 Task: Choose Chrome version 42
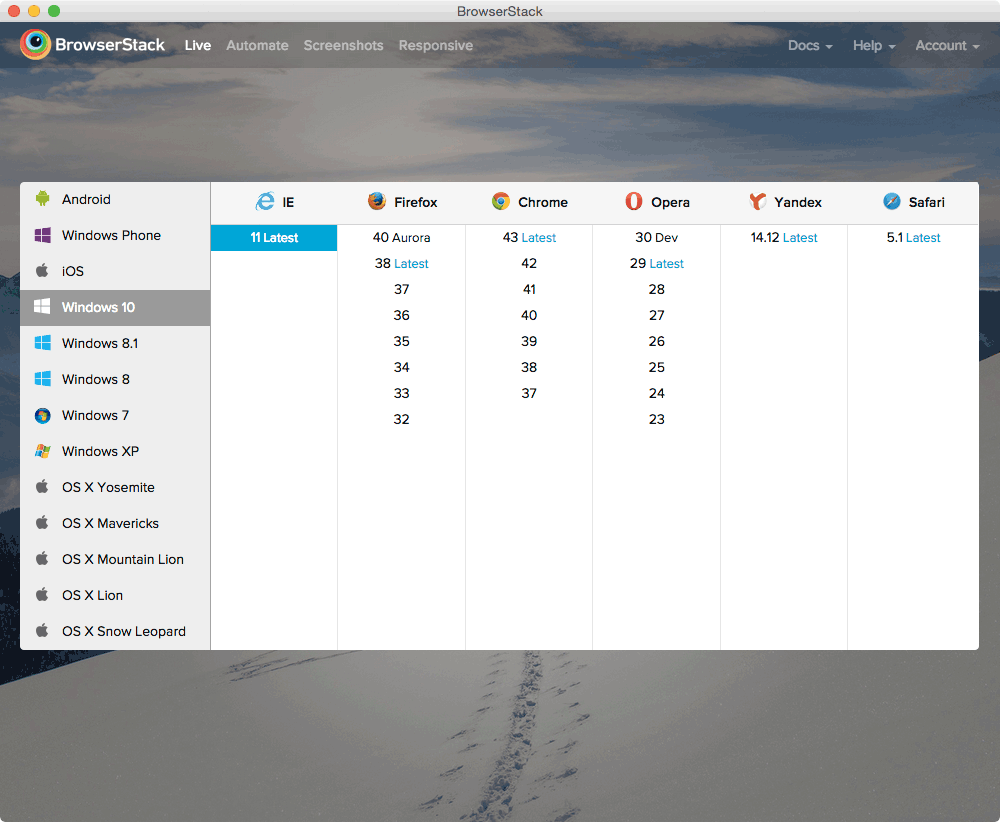click(529, 263)
